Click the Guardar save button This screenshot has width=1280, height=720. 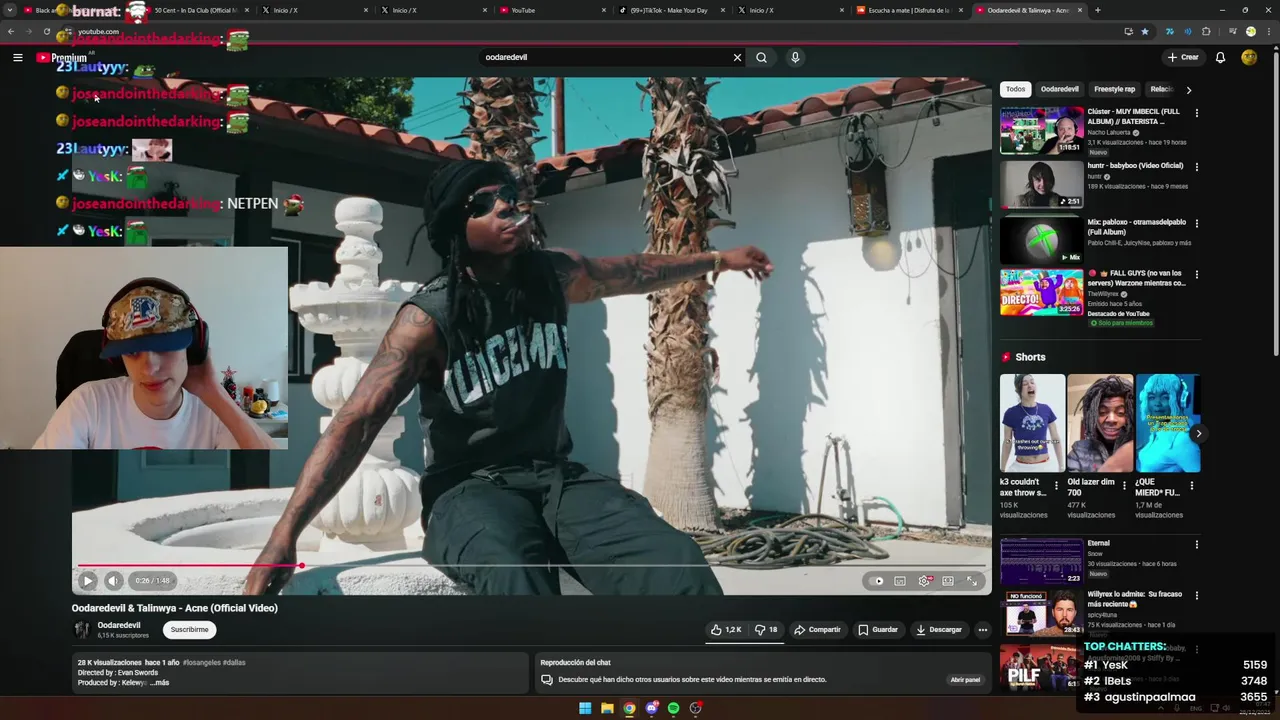point(878,630)
